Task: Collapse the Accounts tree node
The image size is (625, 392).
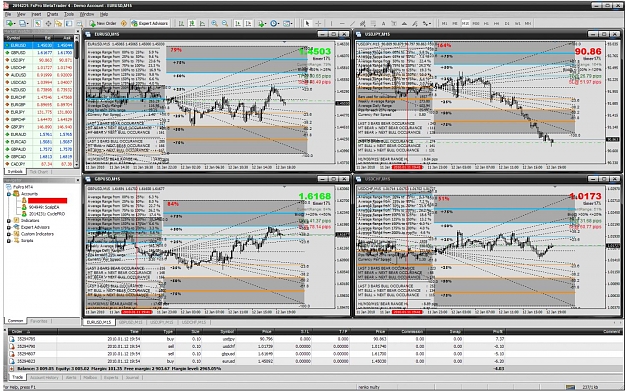Action: (9, 194)
